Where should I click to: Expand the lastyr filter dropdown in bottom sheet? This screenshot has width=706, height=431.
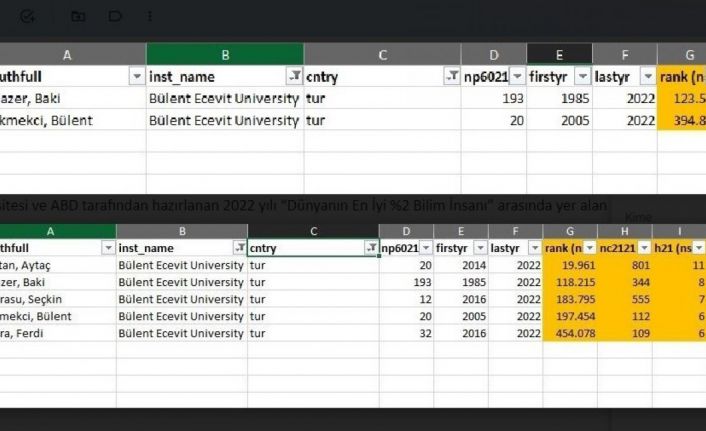(x=535, y=247)
